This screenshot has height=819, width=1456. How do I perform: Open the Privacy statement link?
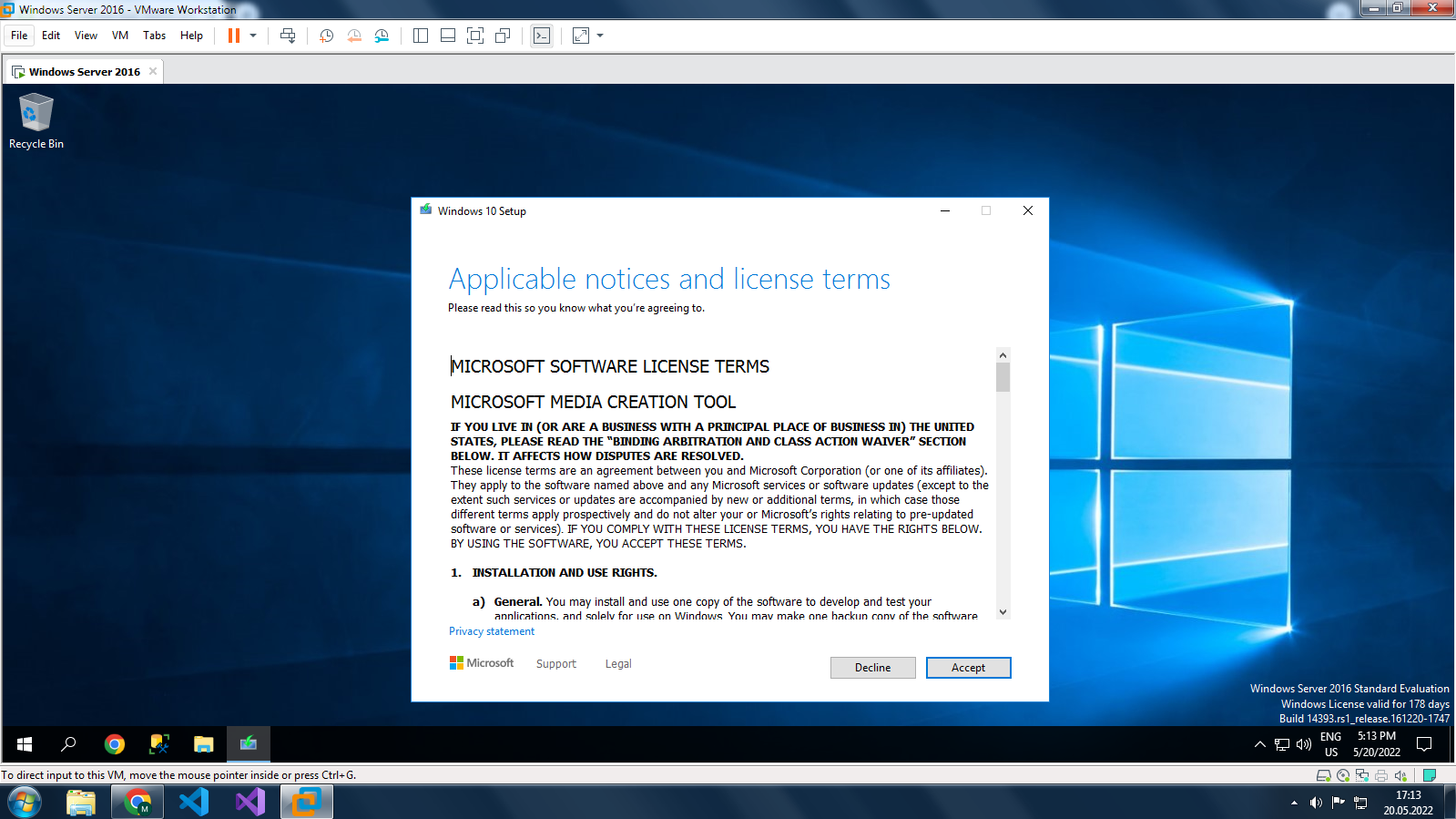click(x=492, y=631)
